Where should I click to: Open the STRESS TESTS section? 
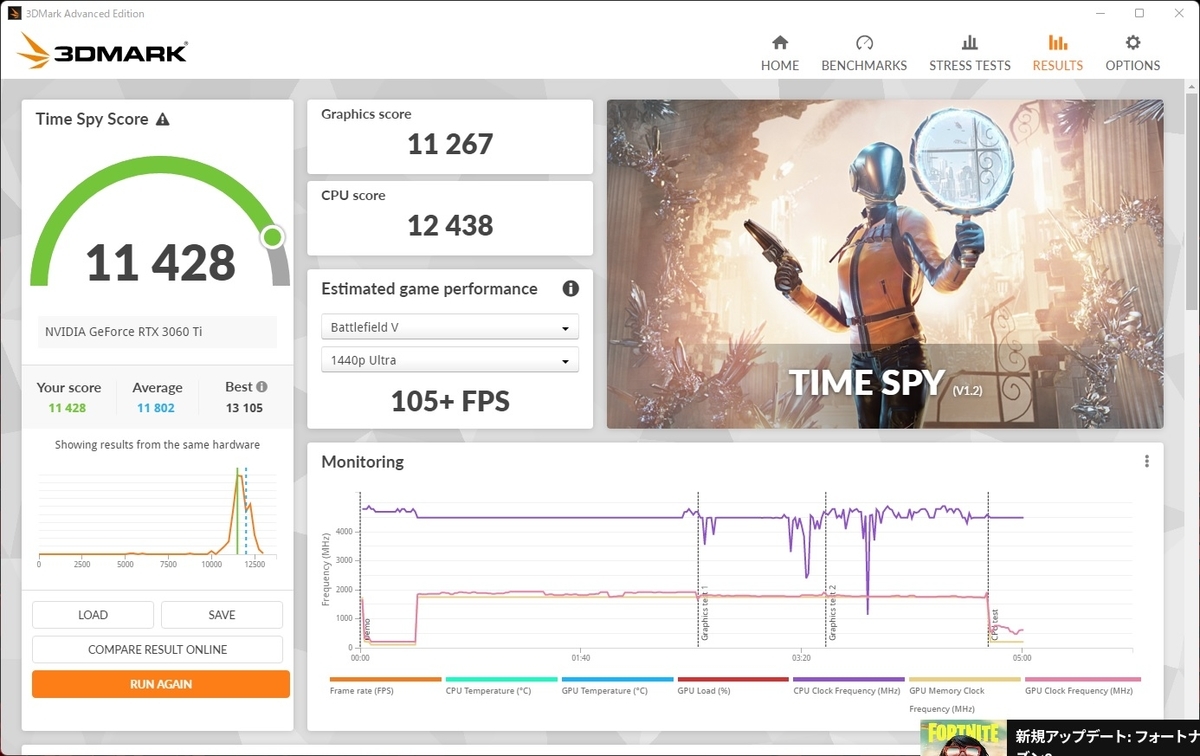(969, 45)
